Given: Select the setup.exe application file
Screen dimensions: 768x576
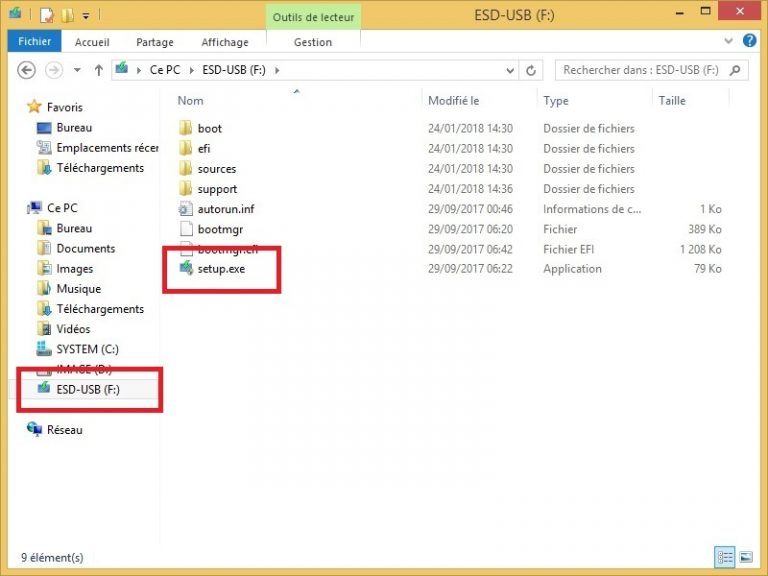Looking at the screenshot, I should coord(220,269).
